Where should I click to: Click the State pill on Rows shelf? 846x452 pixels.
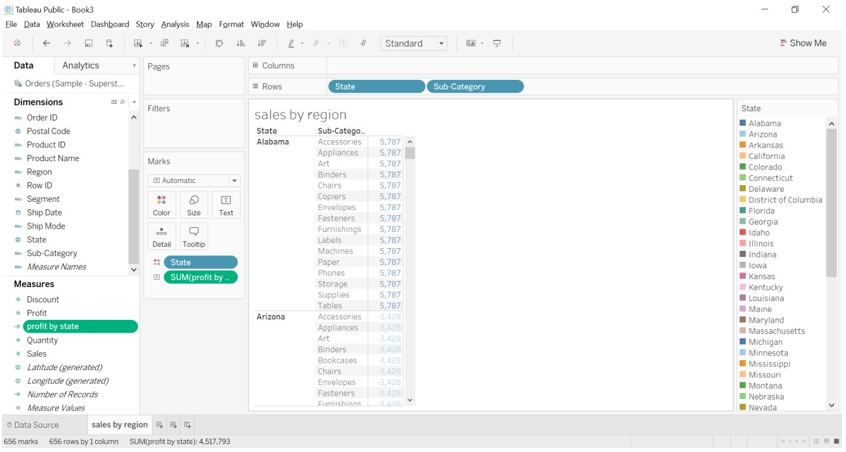[376, 86]
